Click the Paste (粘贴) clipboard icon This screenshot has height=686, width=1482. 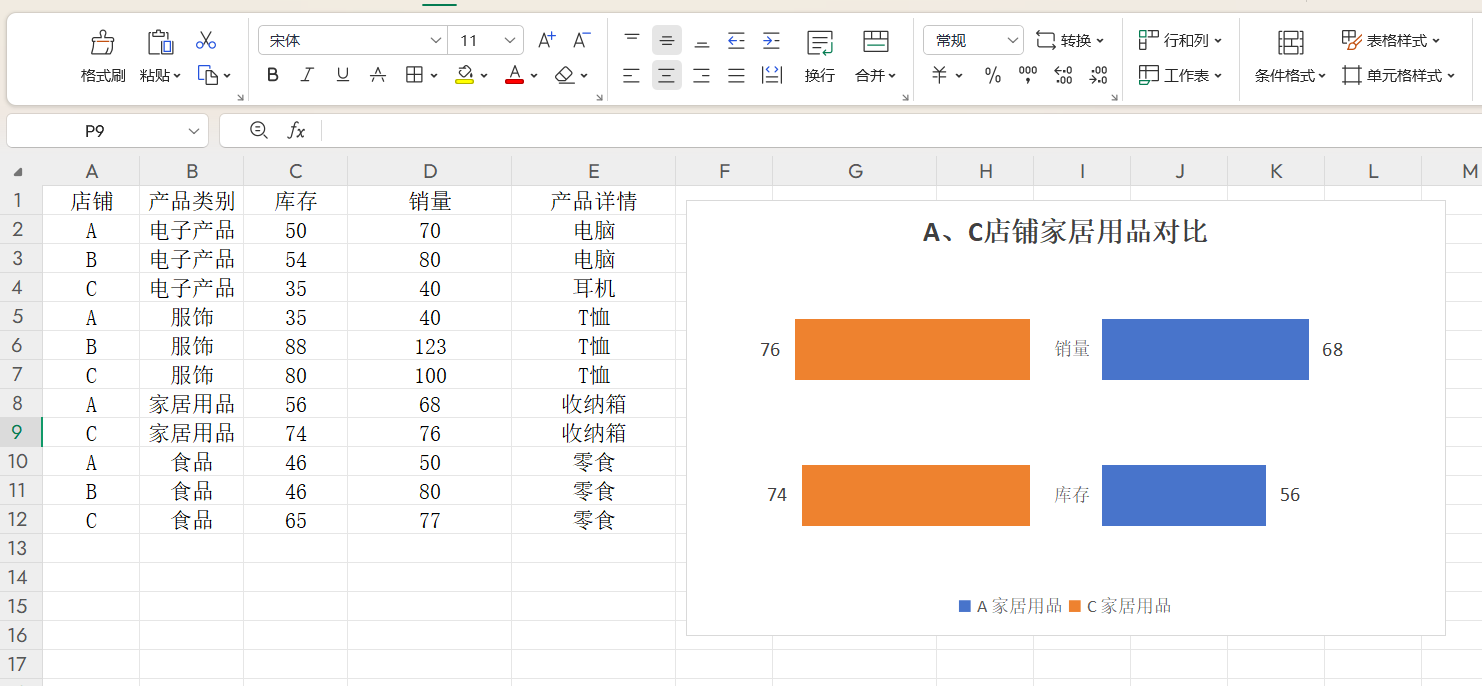point(160,42)
